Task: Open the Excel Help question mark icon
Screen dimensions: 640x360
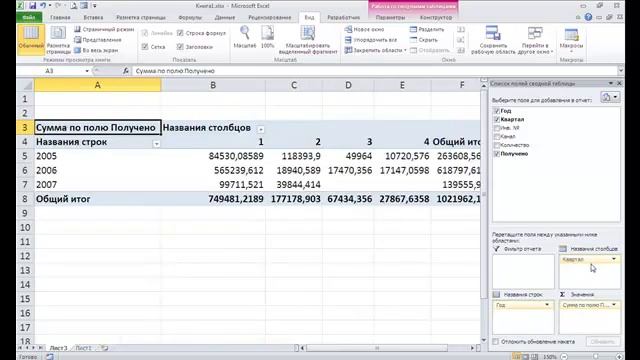Action: [588, 17]
